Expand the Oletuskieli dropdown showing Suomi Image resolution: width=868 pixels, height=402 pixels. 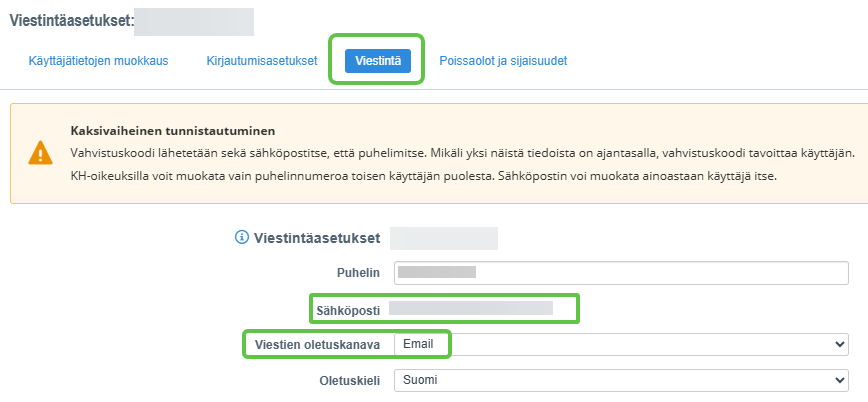click(620, 381)
